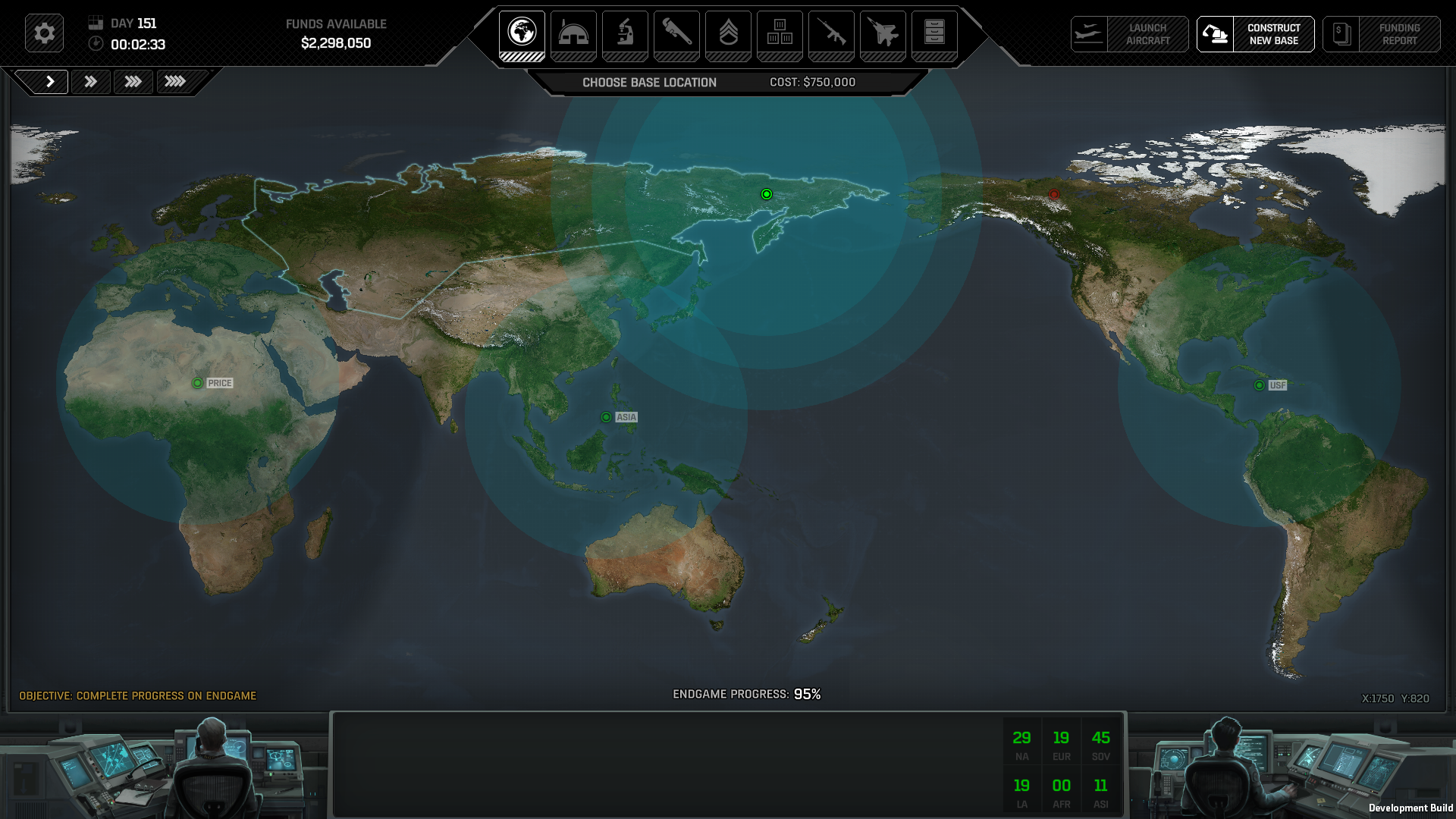Click the bright green marker in Siberia

[767, 194]
